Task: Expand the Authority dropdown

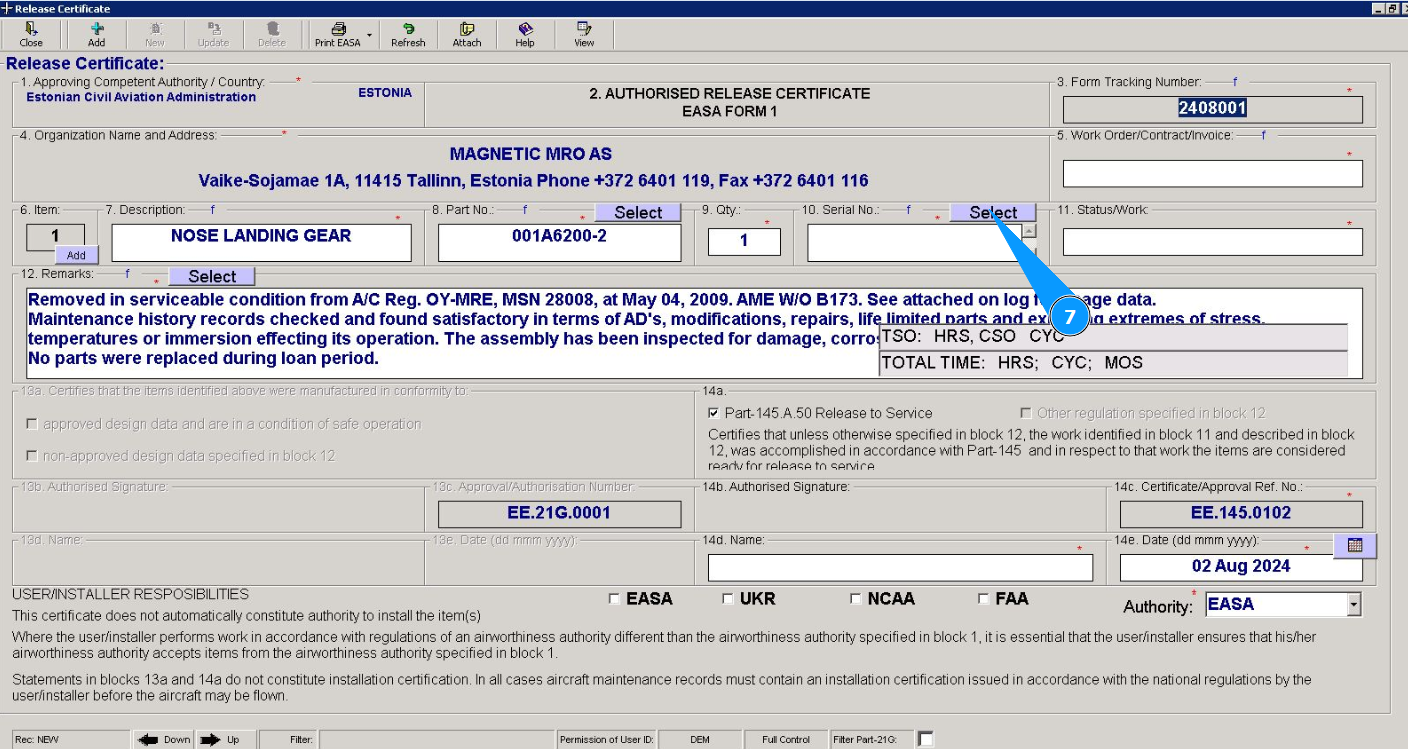Action: (1353, 604)
